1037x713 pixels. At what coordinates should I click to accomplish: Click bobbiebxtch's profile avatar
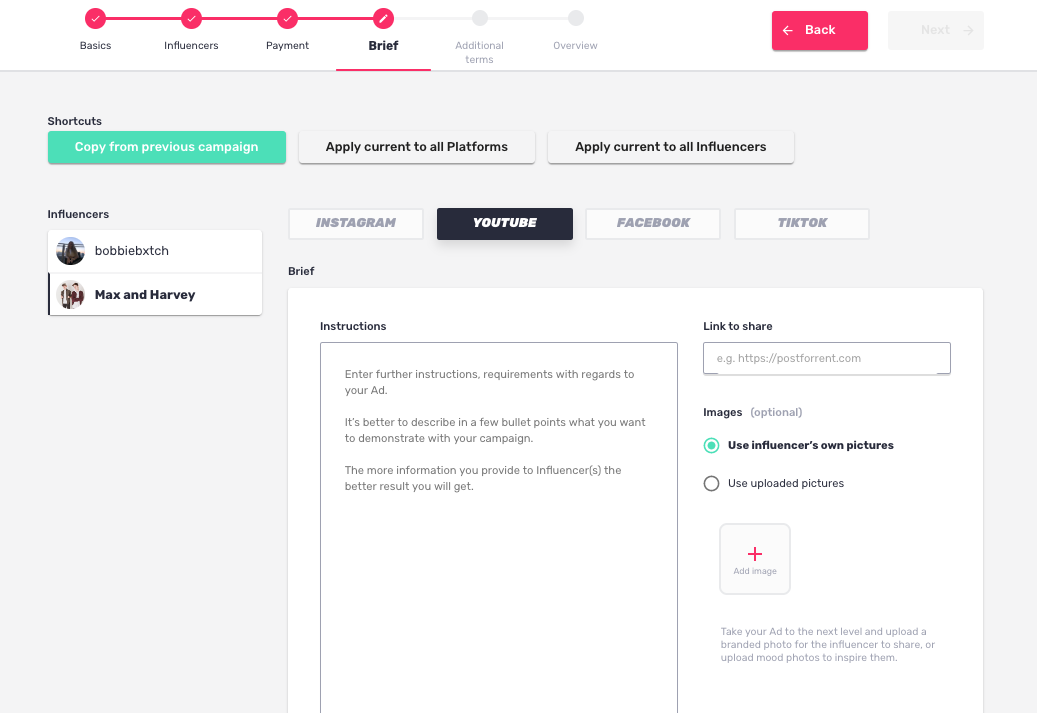70,251
